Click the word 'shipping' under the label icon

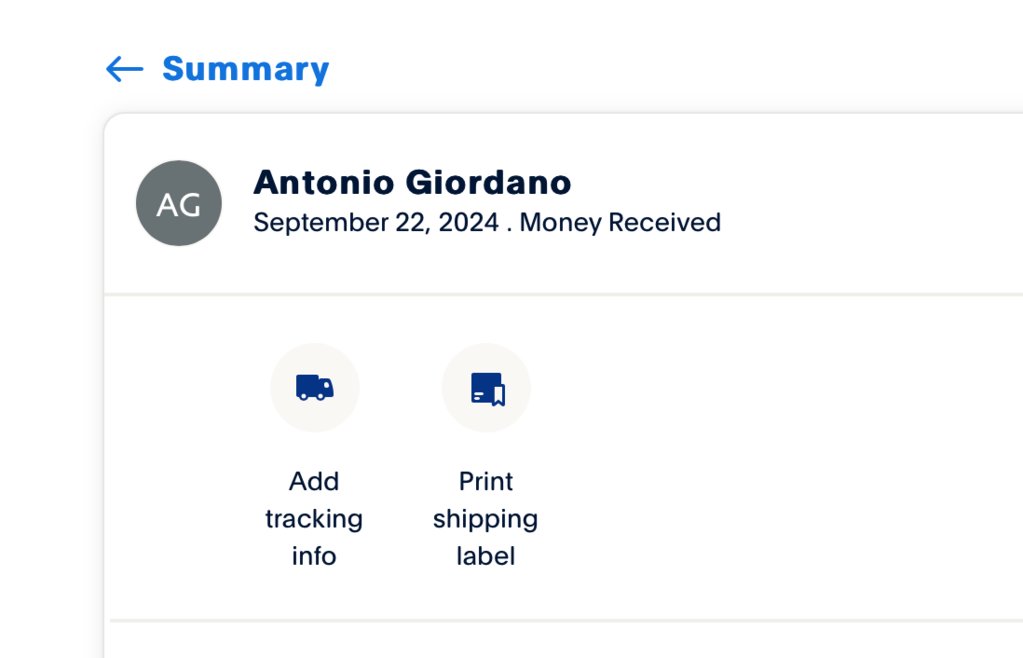pyautogui.click(x=485, y=519)
